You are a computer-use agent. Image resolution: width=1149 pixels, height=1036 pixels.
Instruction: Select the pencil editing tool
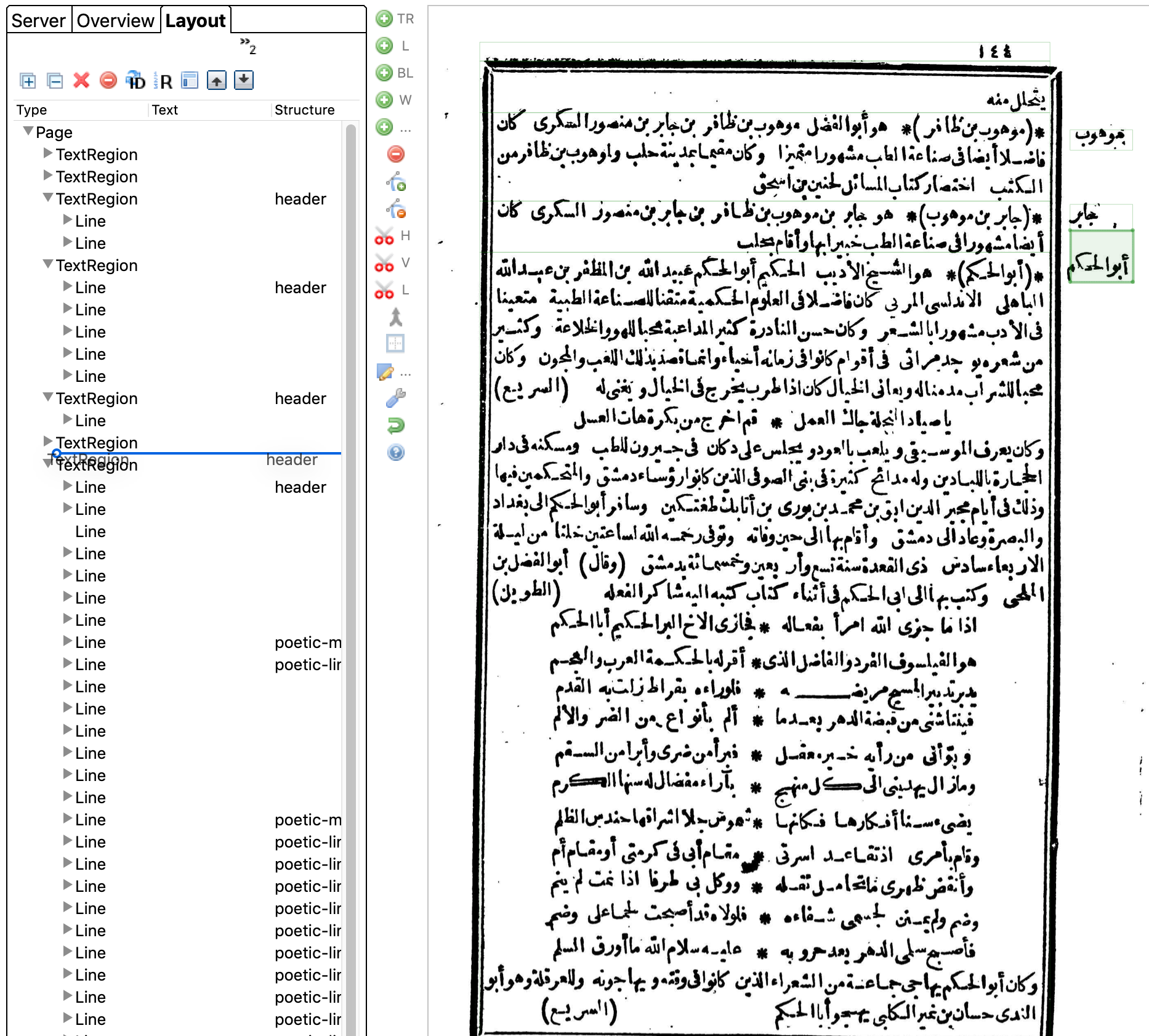pos(384,373)
